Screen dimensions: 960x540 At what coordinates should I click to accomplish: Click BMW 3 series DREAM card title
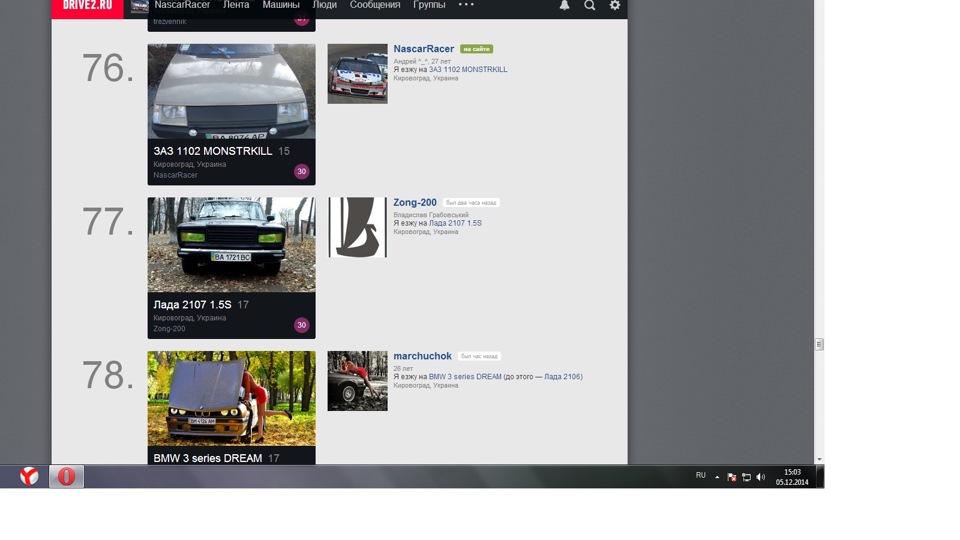(208, 458)
